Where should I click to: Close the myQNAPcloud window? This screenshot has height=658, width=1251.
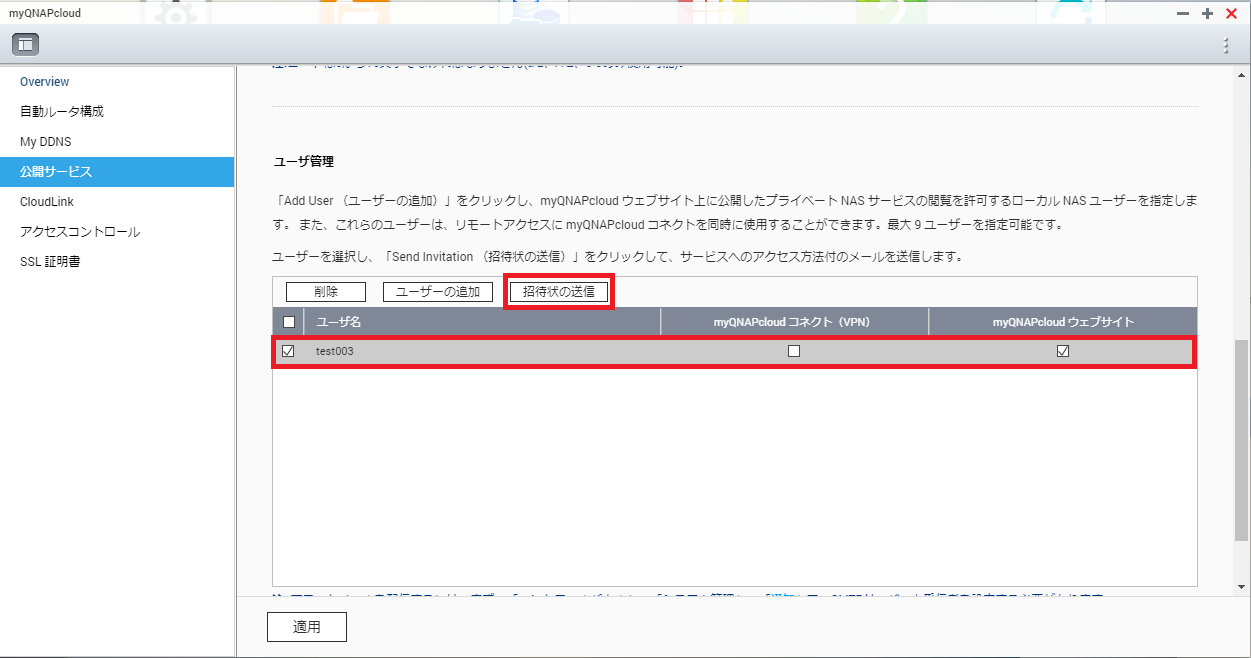coord(1232,14)
